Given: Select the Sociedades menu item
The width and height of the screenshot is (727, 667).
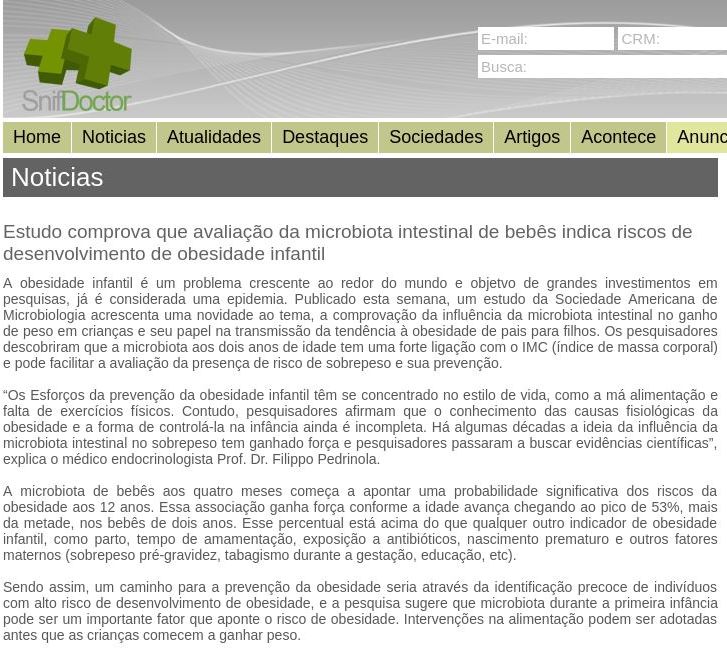Looking at the screenshot, I should click(x=436, y=137).
